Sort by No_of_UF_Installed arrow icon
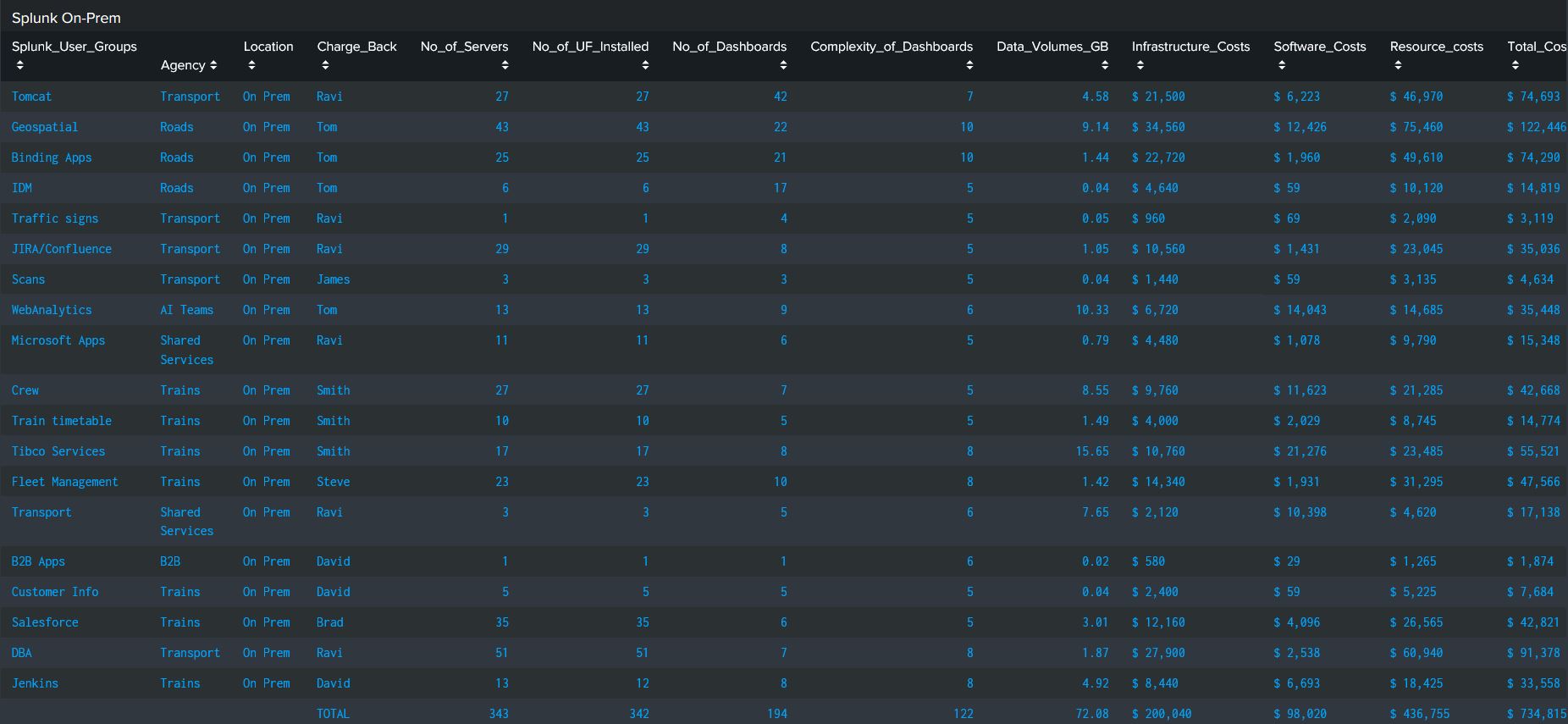Viewport: 1568px width, 724px height. pos(645,65)
